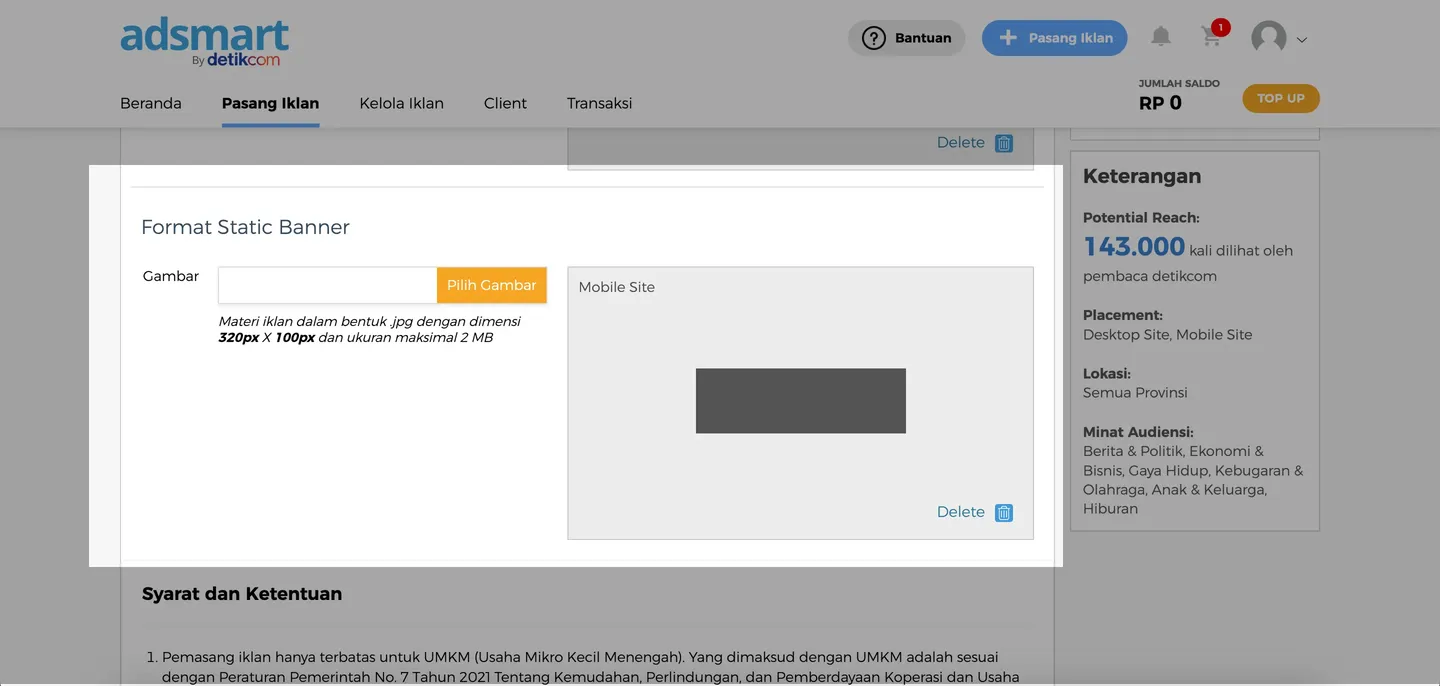Image resolution: width=1440 pixels, height=686 pixels.
Task: Switch to the Client tab
Action: click(x=505, y=103)
